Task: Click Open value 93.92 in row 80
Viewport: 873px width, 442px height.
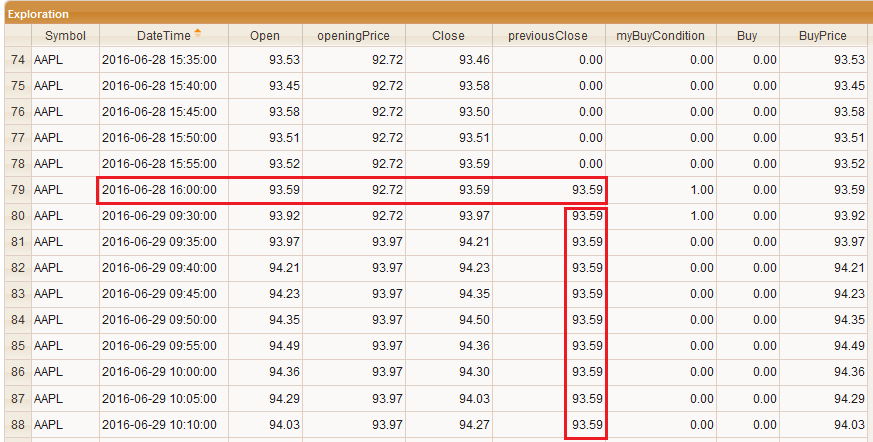Action: [285, 215]
